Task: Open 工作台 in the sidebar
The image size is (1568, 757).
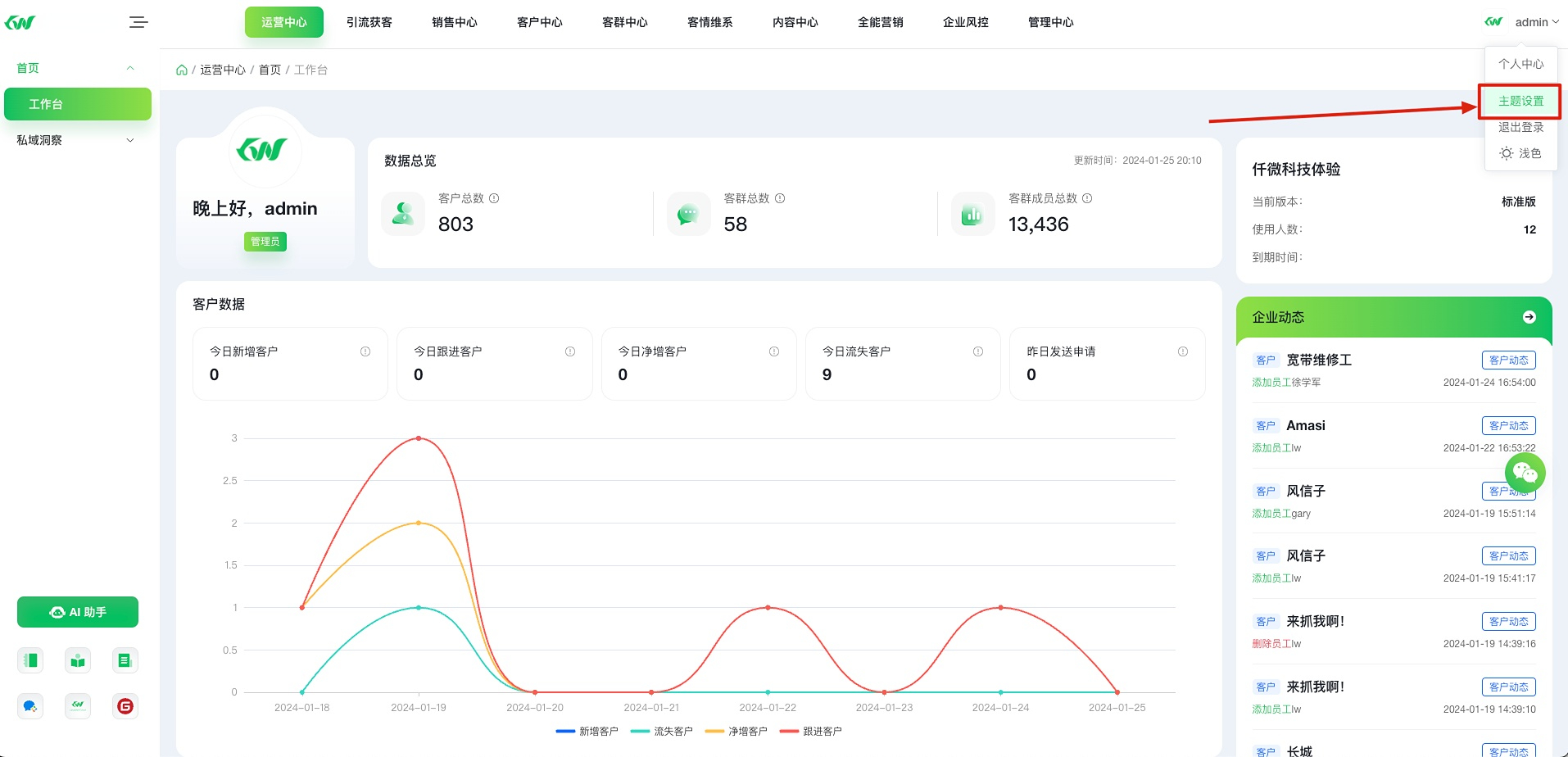Action: tap(78, 104)
